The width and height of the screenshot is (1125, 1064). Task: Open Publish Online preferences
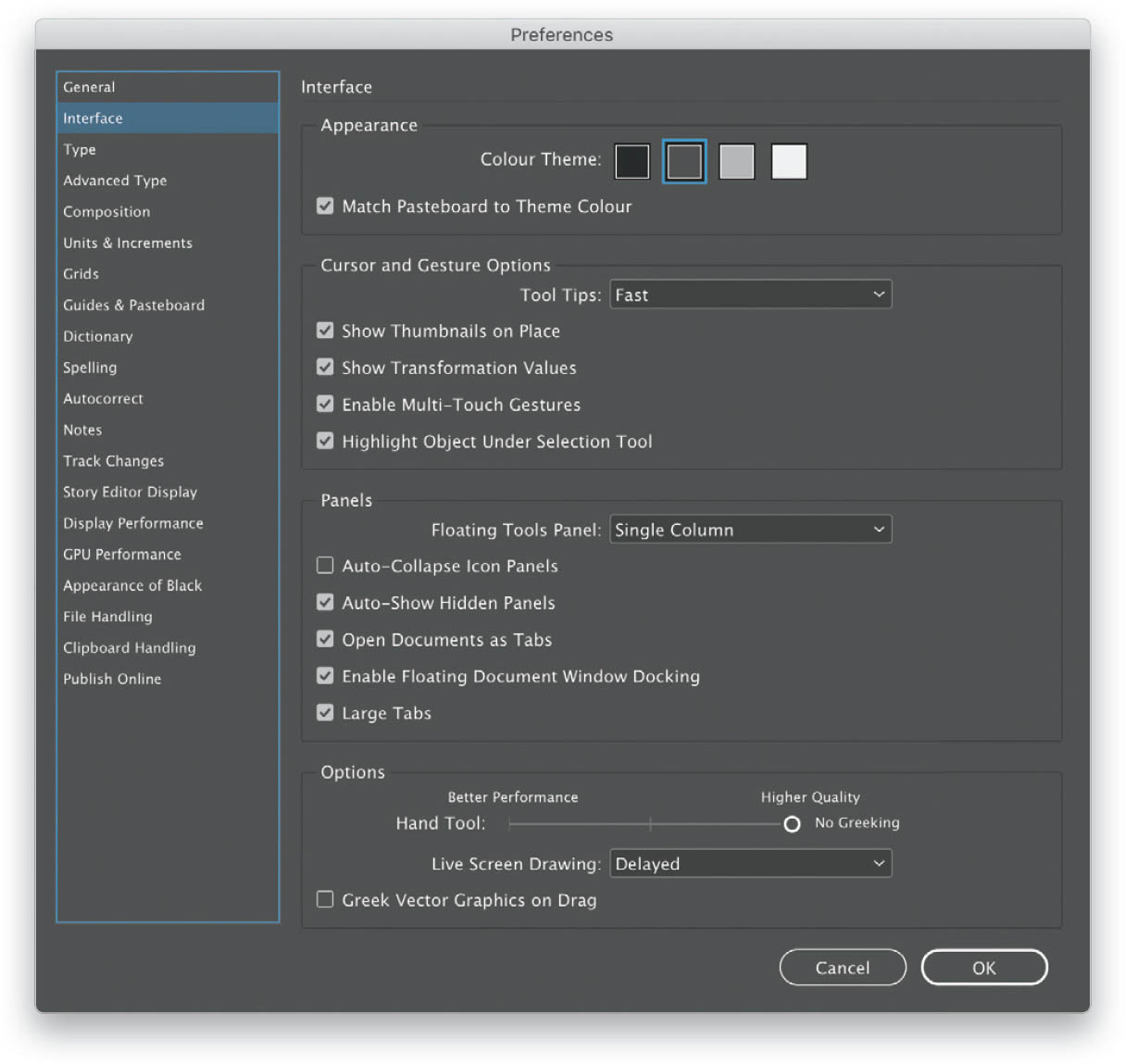(168, 679)
